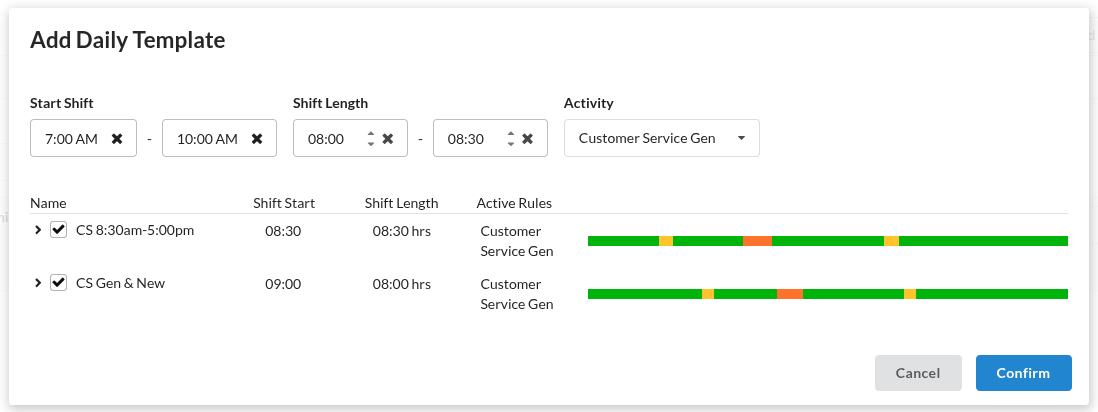The width and height of the screenshot is (1098, 412).
Task: Click into the 10:00 AM end time field
Action: pyautogui.click(x=206, y=139)
